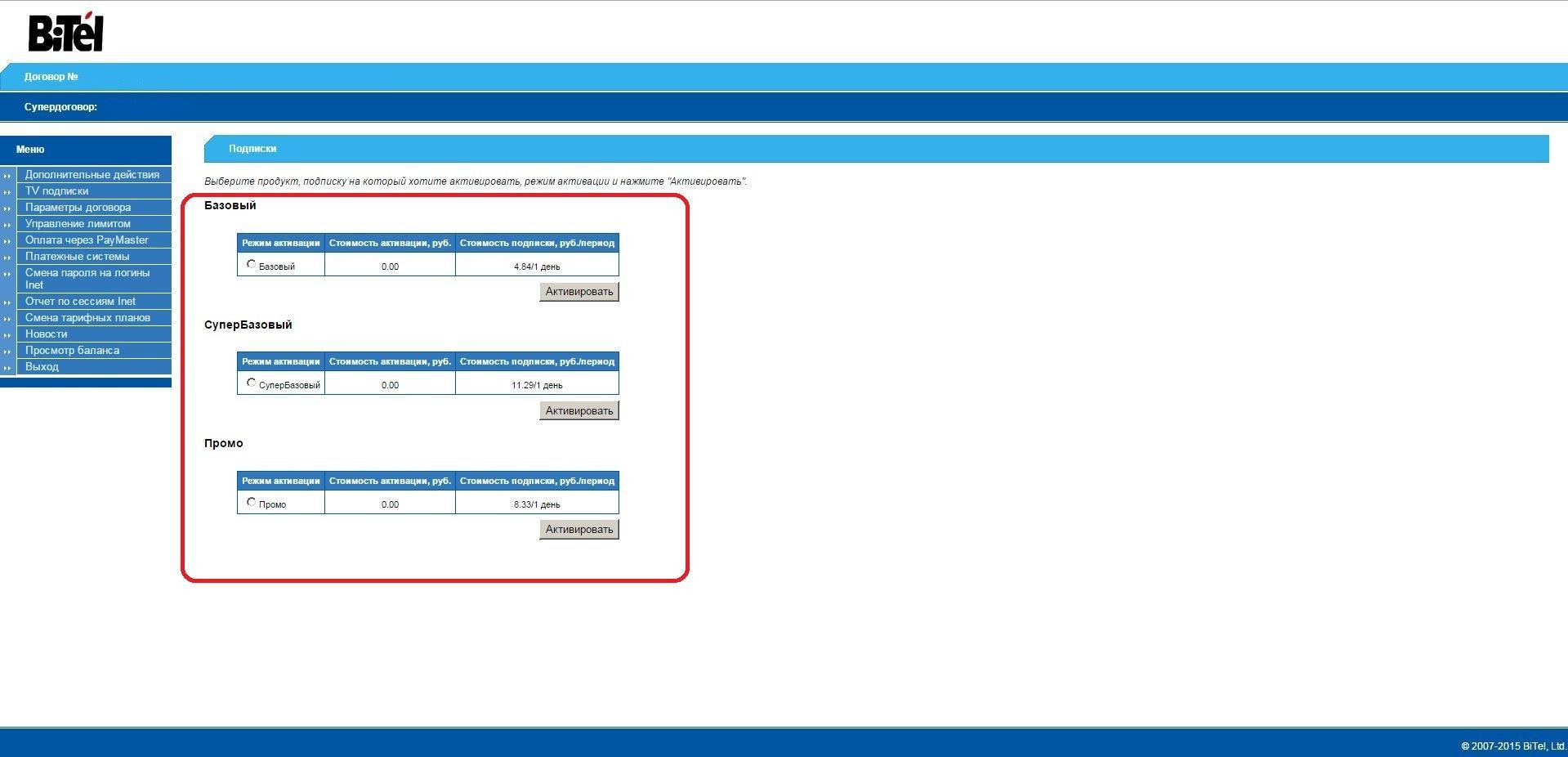Click arrow icon beside Дополнительные действия
The height and width of the screenshot is (757, 1568).
click(7, 175)
